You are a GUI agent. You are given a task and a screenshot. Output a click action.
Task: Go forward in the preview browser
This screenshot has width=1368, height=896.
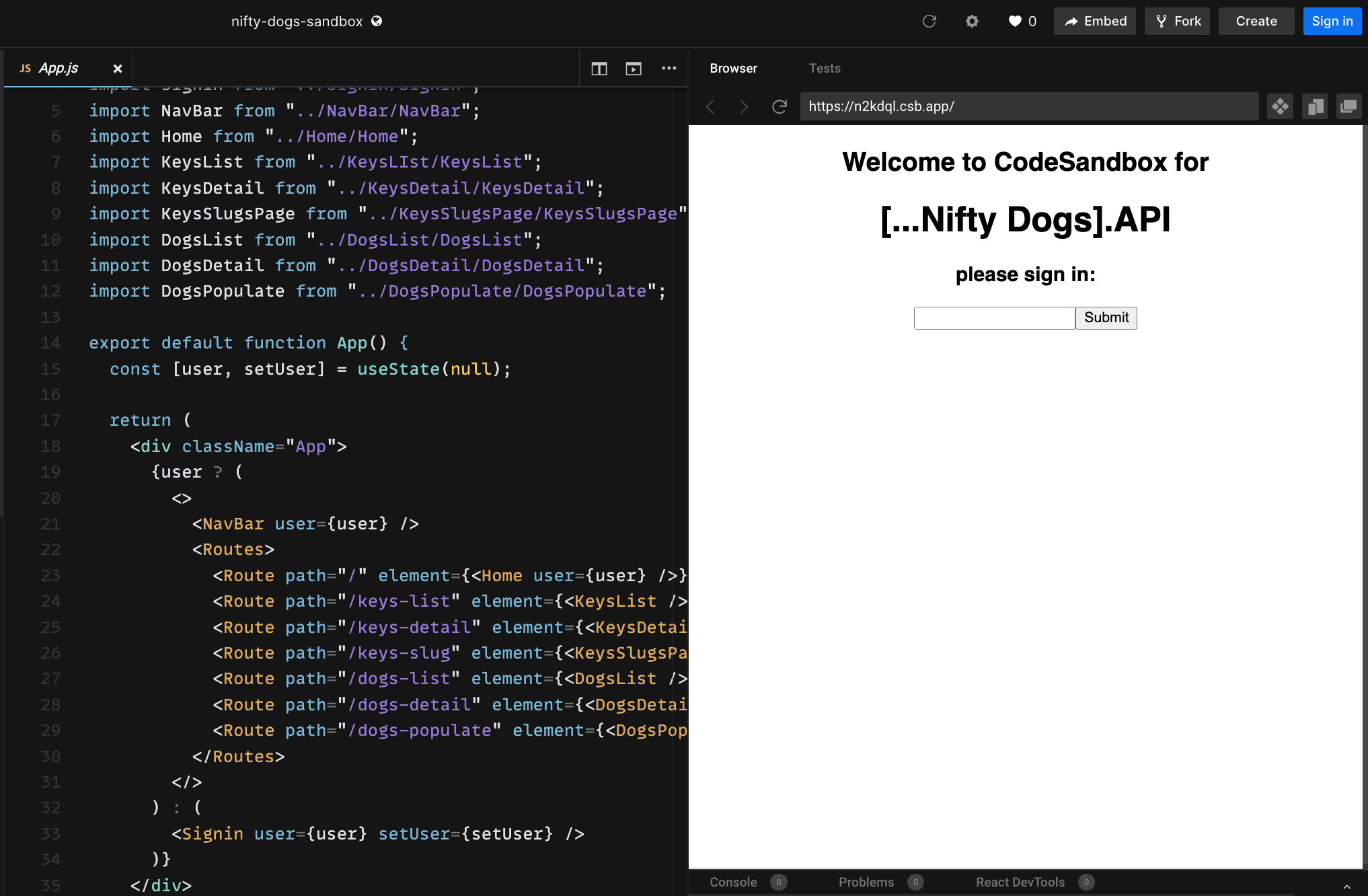pyautogui.click(x=744, y=106)
